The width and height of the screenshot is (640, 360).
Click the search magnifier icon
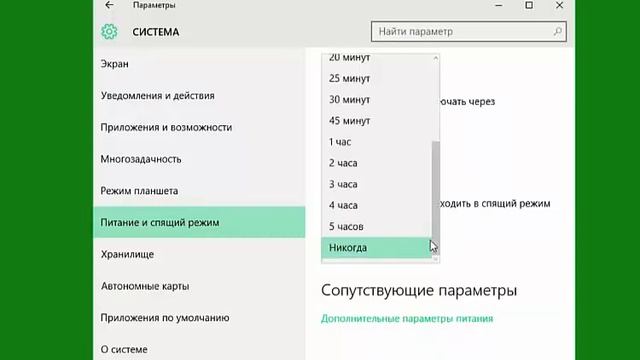coord(558,31)
